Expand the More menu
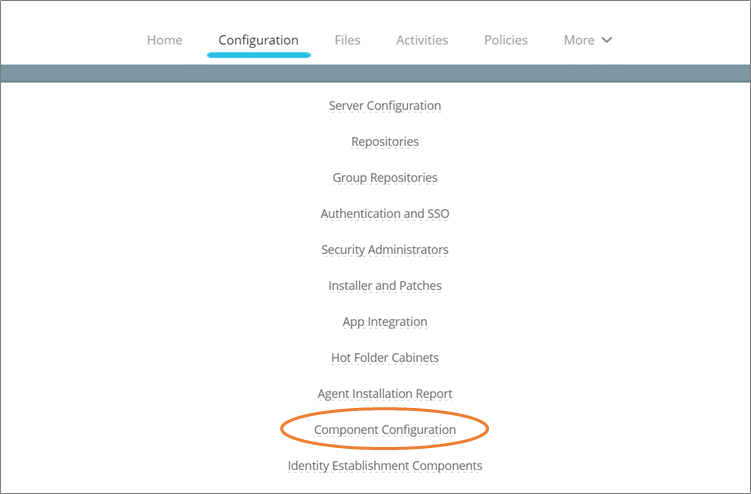Screen dimensions: 751x494 tap(588, 40)
